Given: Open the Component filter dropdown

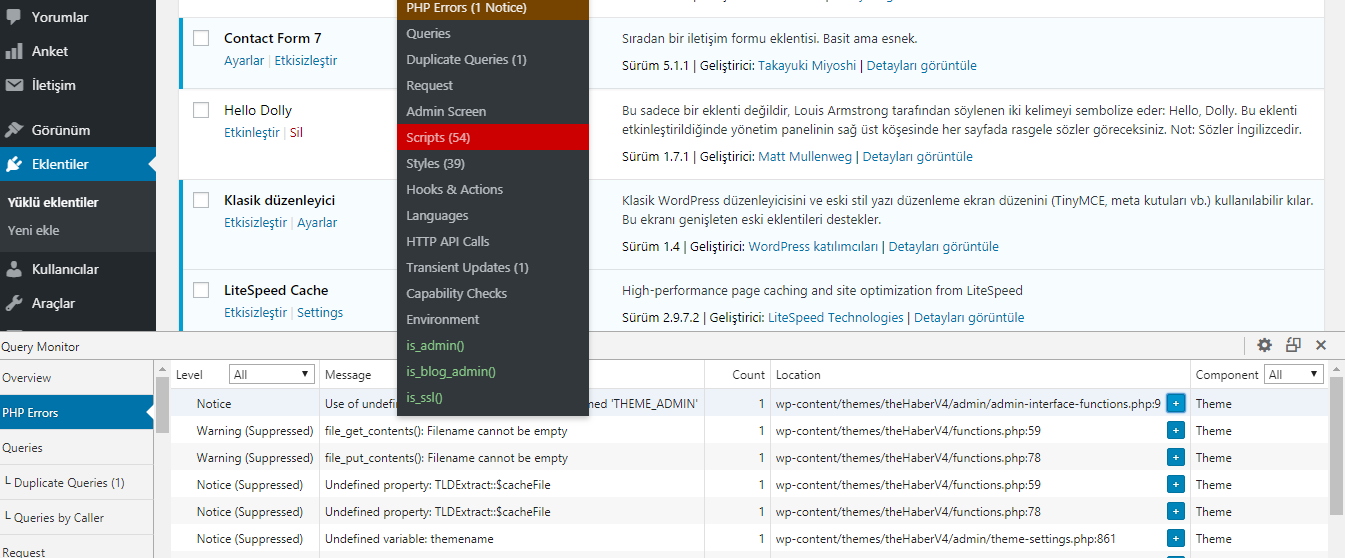Looking at the screenshot, I should [1294, 374].
